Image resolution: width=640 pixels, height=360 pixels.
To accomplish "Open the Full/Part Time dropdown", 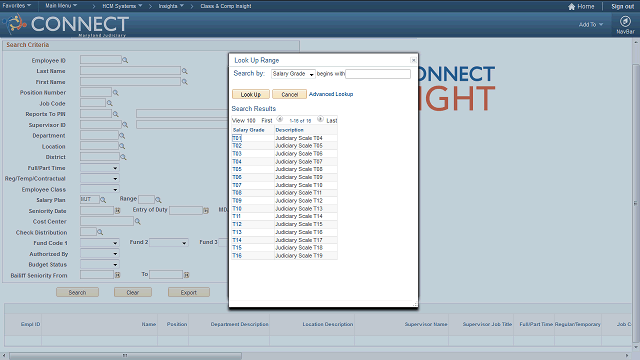I will [100, 168].
